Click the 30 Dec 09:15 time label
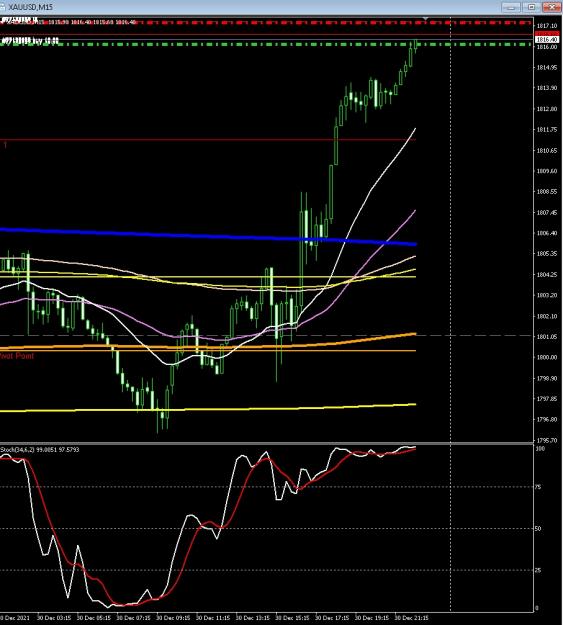Viewport: 563px width, 625px height. click(173, 618)
